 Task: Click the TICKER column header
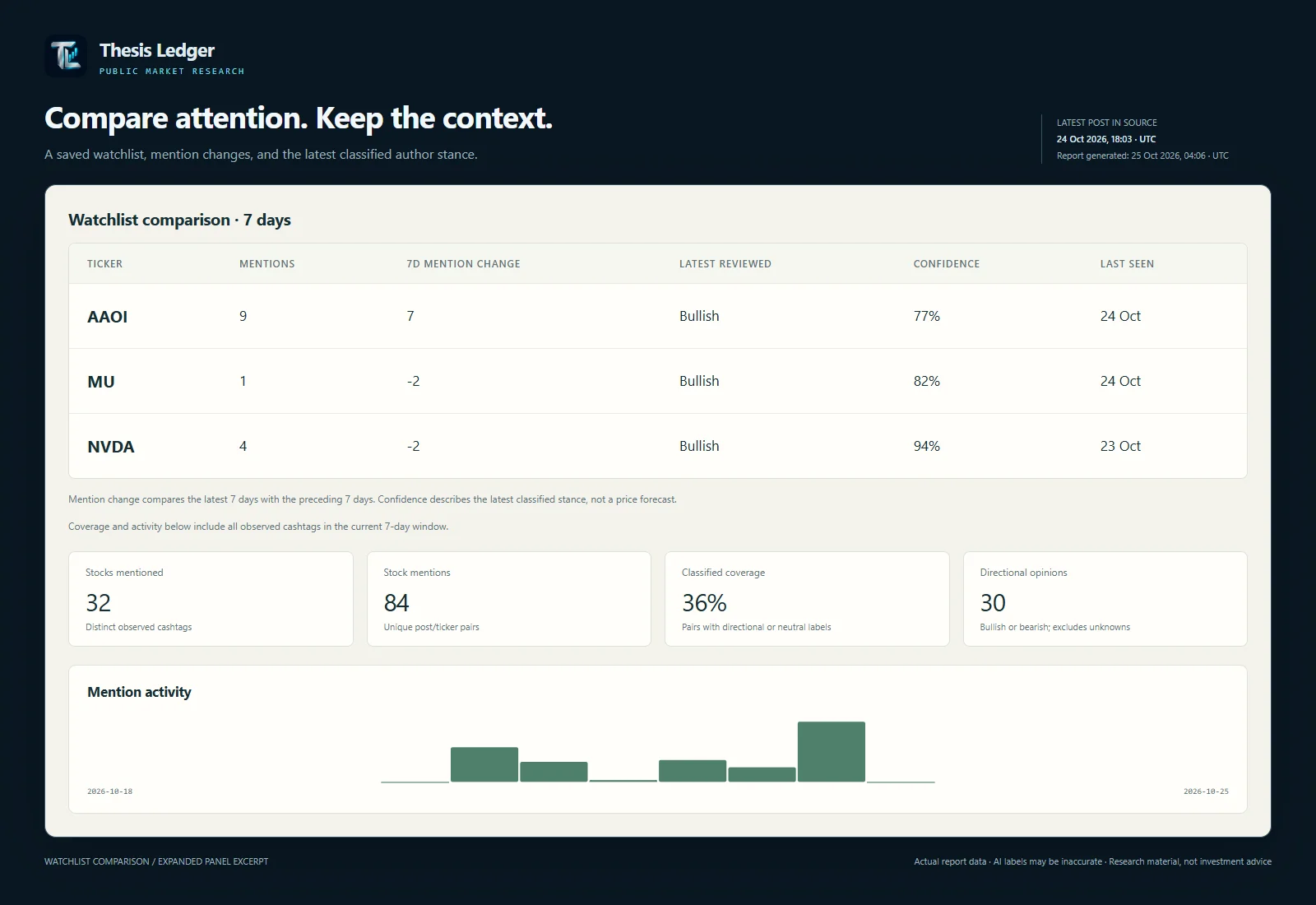tap(104, 264)
